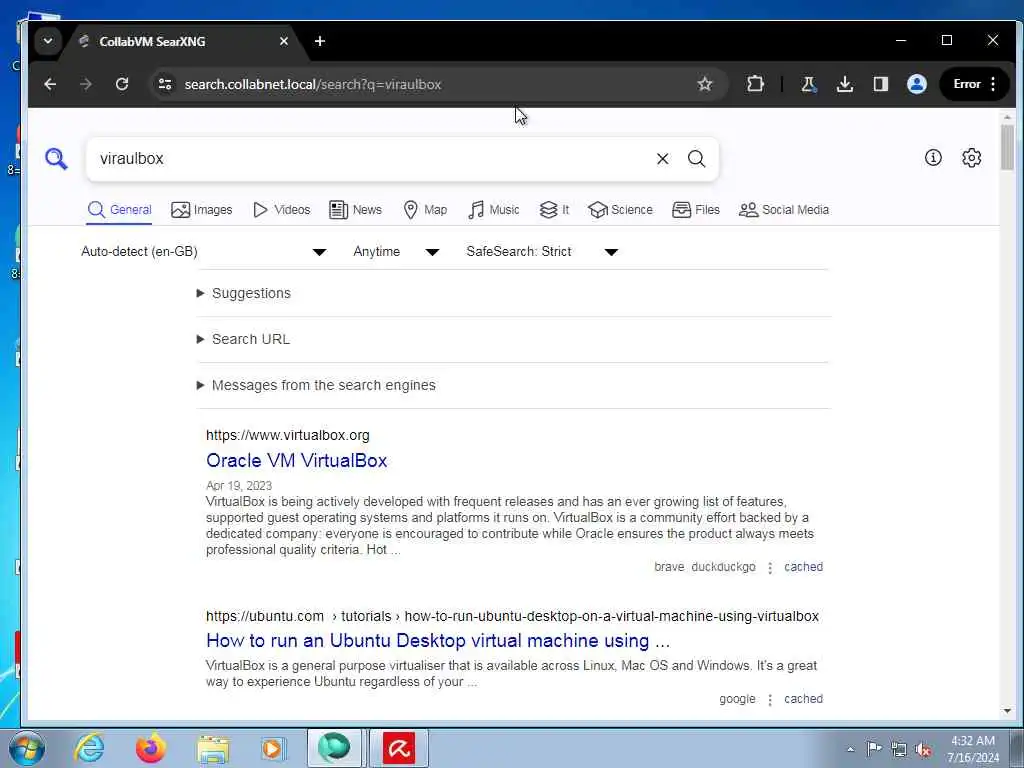
Task: Go back to the previous page
Action: 50,84
